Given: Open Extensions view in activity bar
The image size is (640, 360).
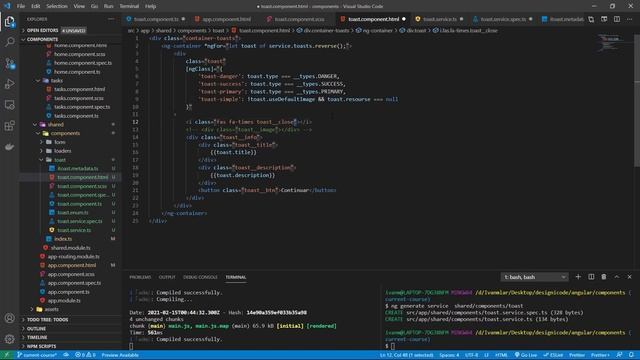Looking at the screenshot, I should click(x=9, y=126).
